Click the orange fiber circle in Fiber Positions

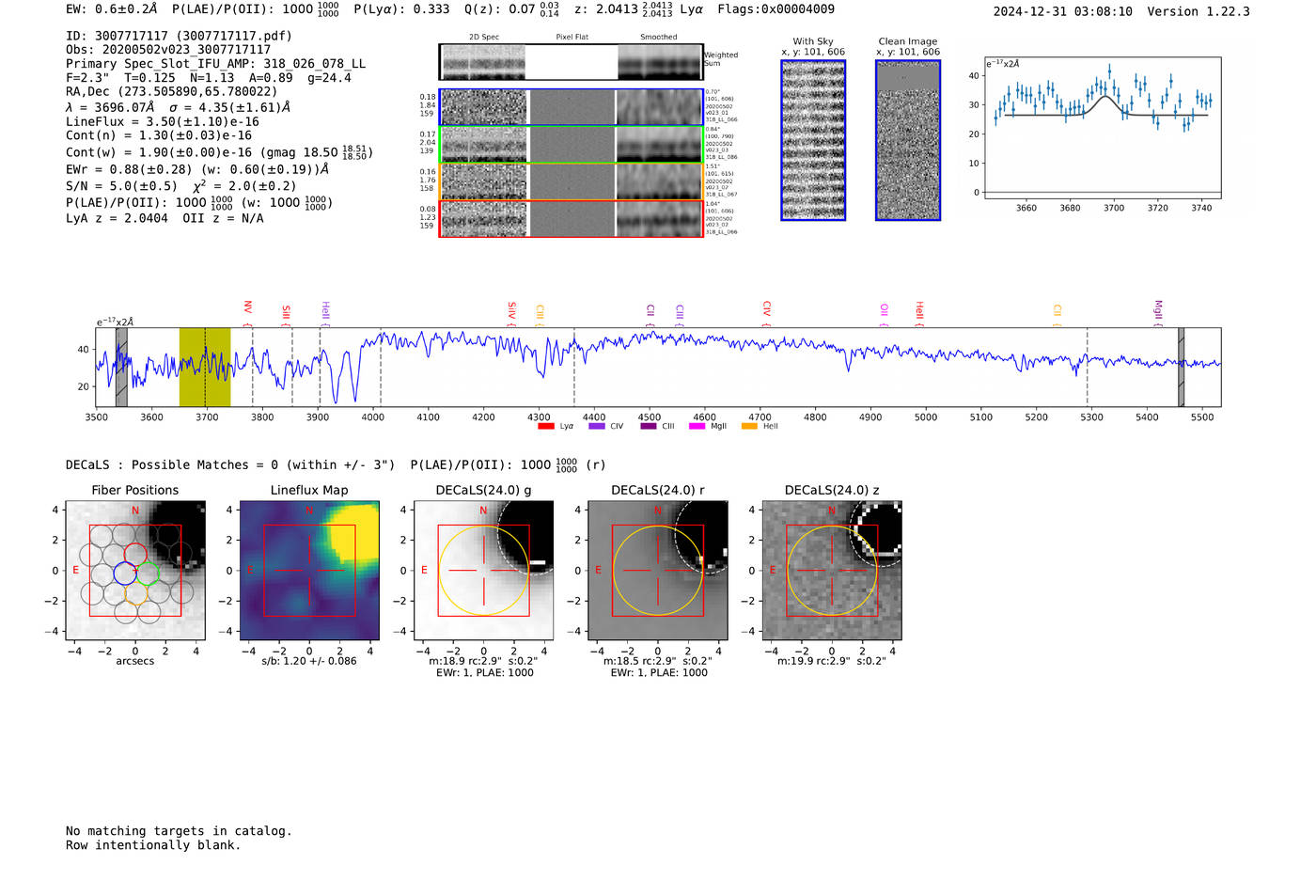[136, 592]
